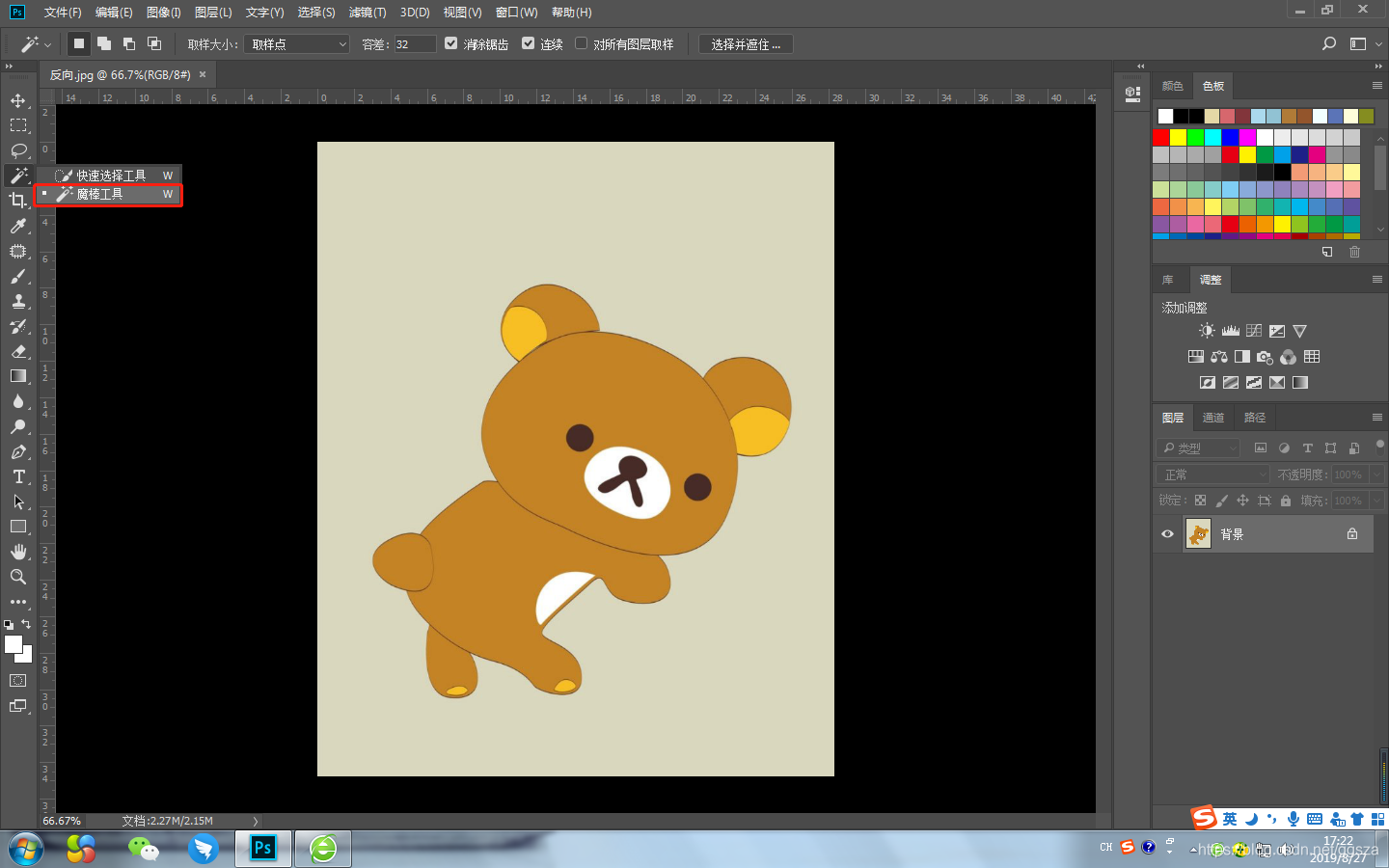The height and width of the screenshot is (868, 1389).
Task: Click the 容差 tolerance input field
Action: coord(415,44)
